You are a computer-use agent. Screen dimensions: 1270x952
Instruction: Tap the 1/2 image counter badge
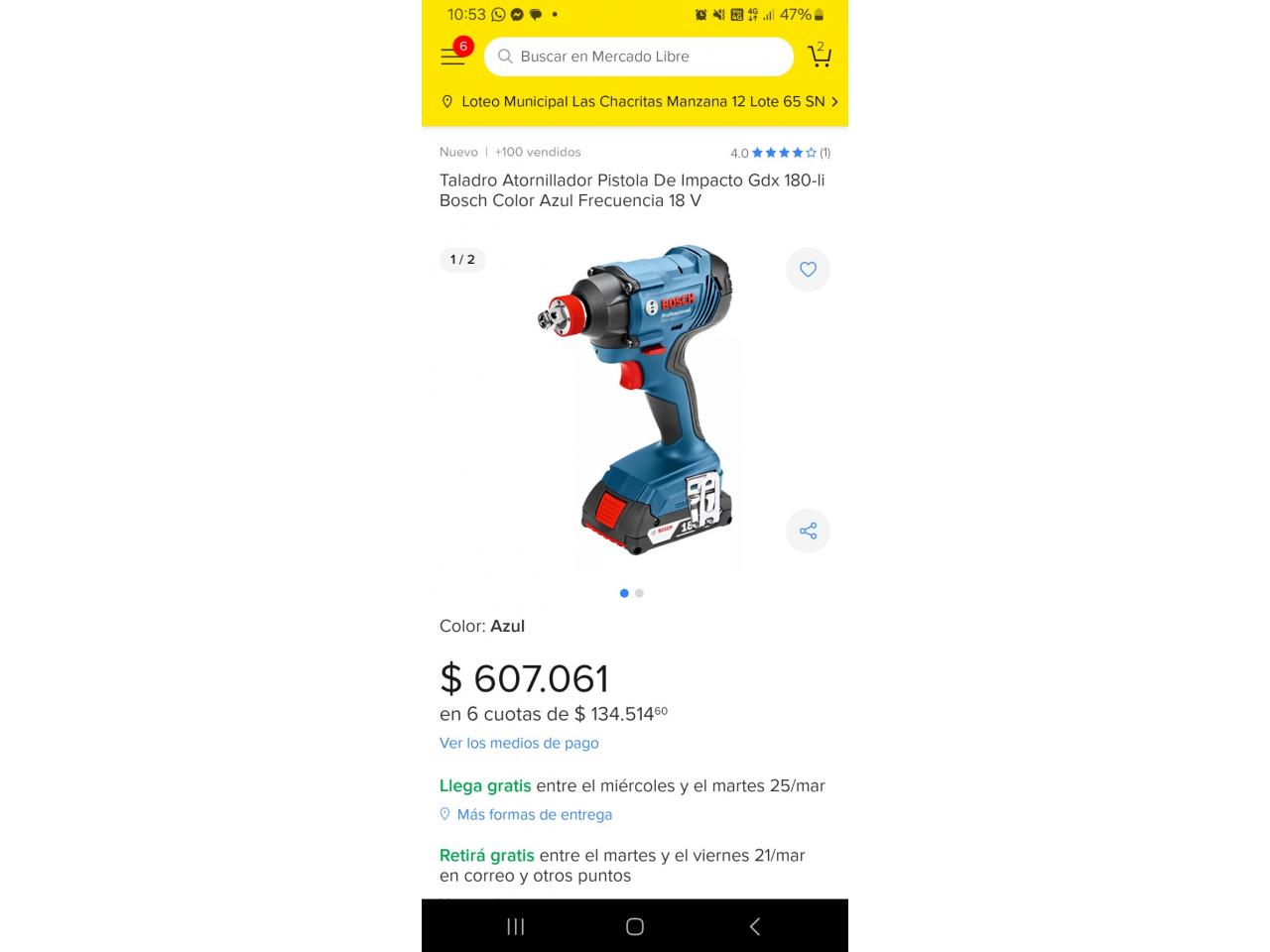tap(462, 259)
